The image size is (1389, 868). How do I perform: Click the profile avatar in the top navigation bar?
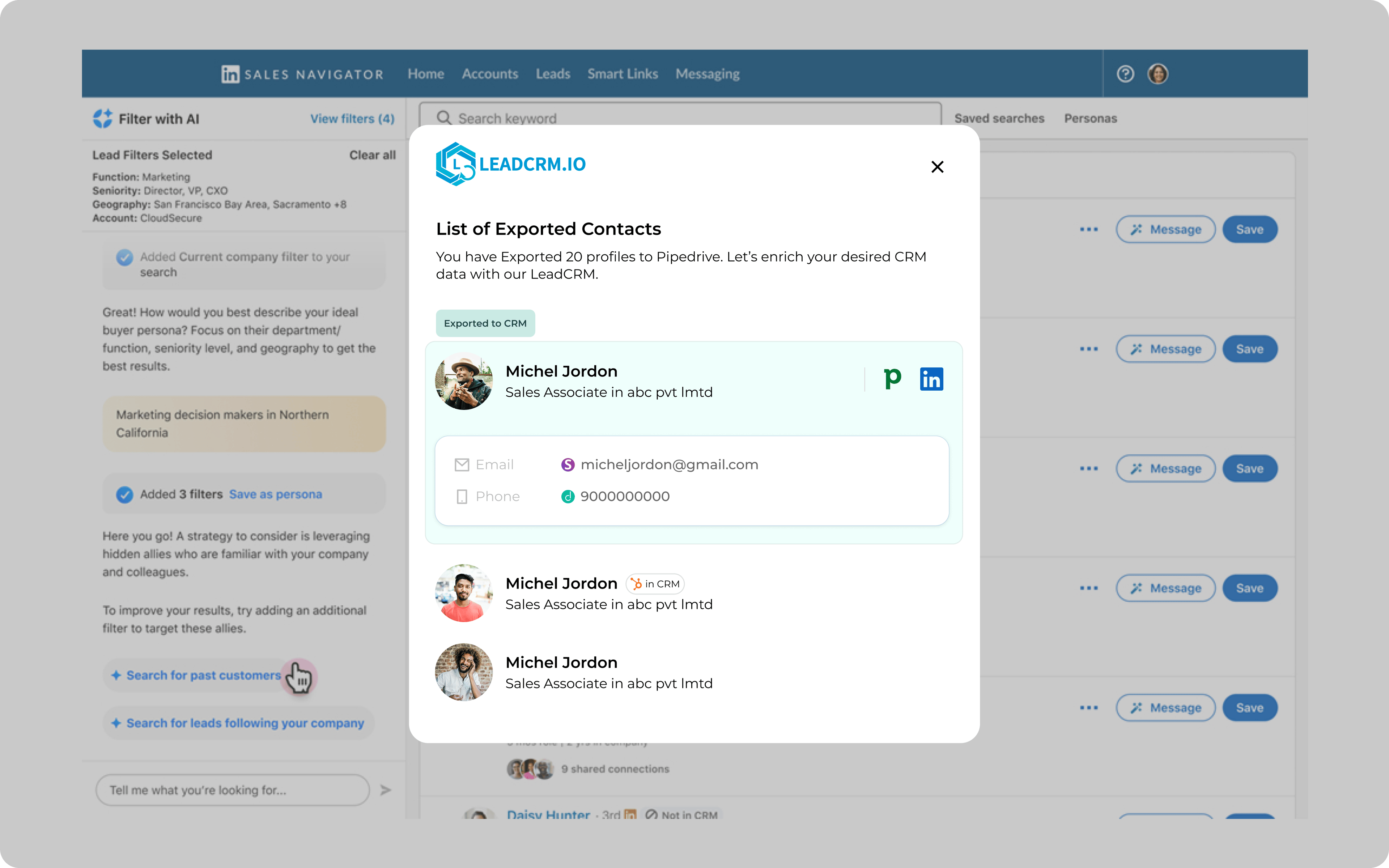(x=1158, y=73)
